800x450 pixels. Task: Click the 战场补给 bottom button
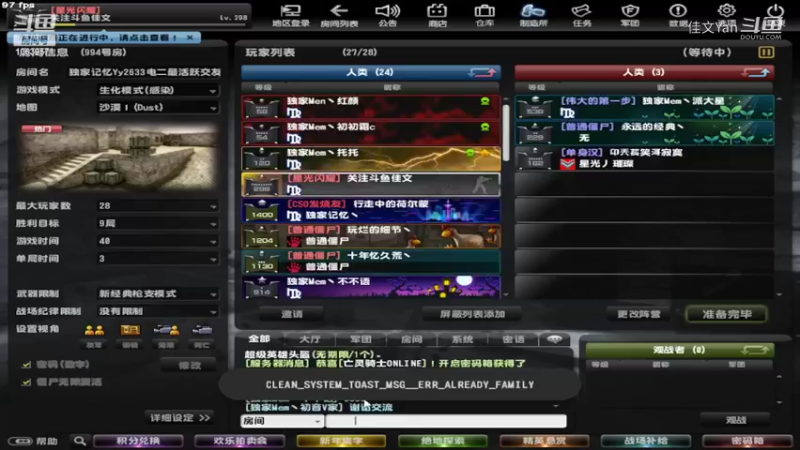pyautogui.click(x=645, y=441)
